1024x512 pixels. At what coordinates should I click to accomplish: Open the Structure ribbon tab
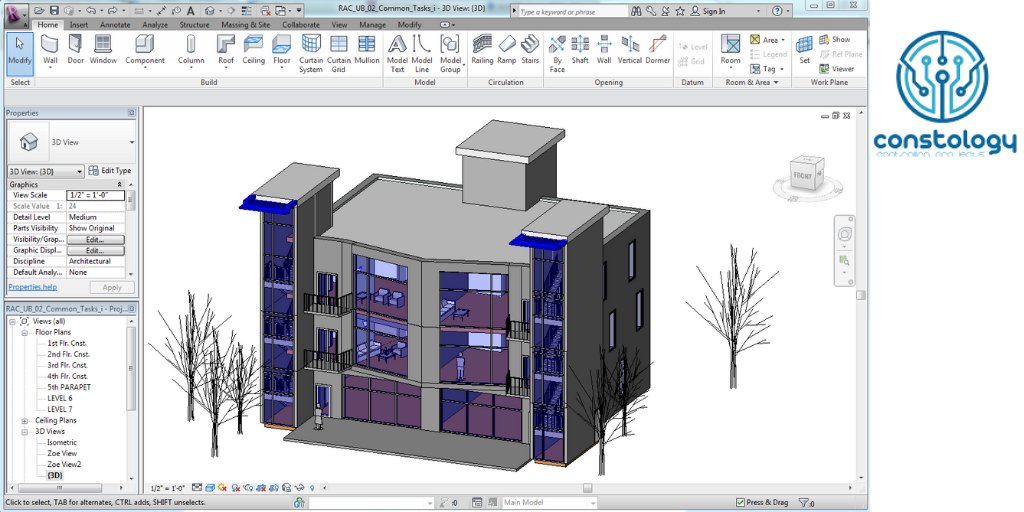tap(195, 25)
